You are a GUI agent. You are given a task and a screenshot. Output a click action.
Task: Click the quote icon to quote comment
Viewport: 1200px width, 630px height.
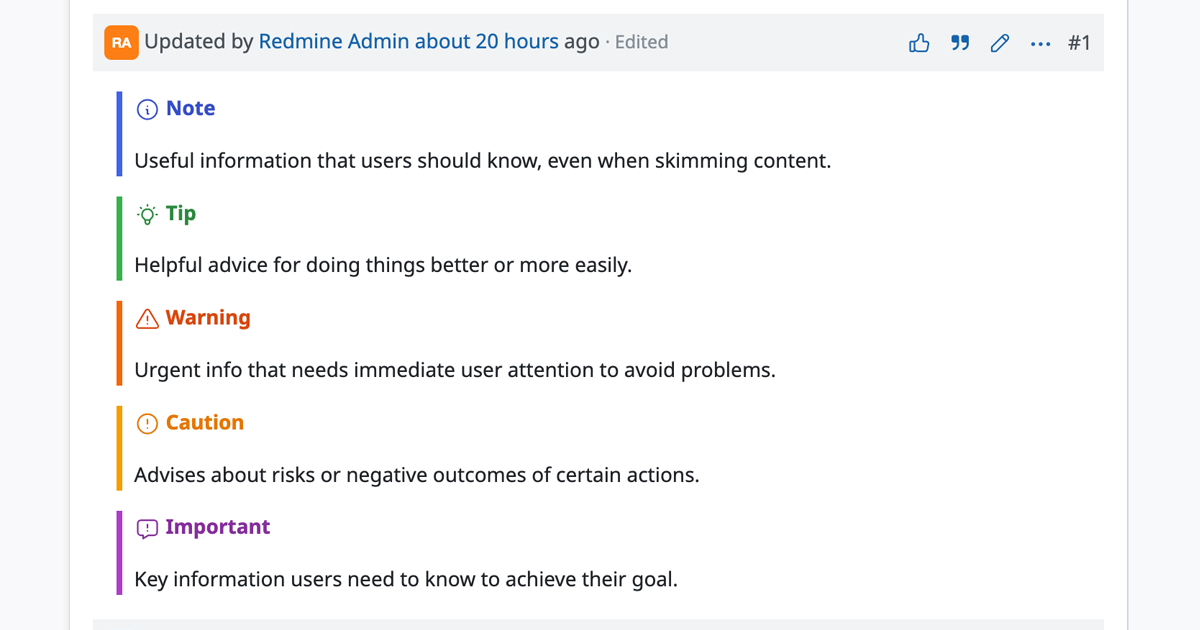point(959,42)
